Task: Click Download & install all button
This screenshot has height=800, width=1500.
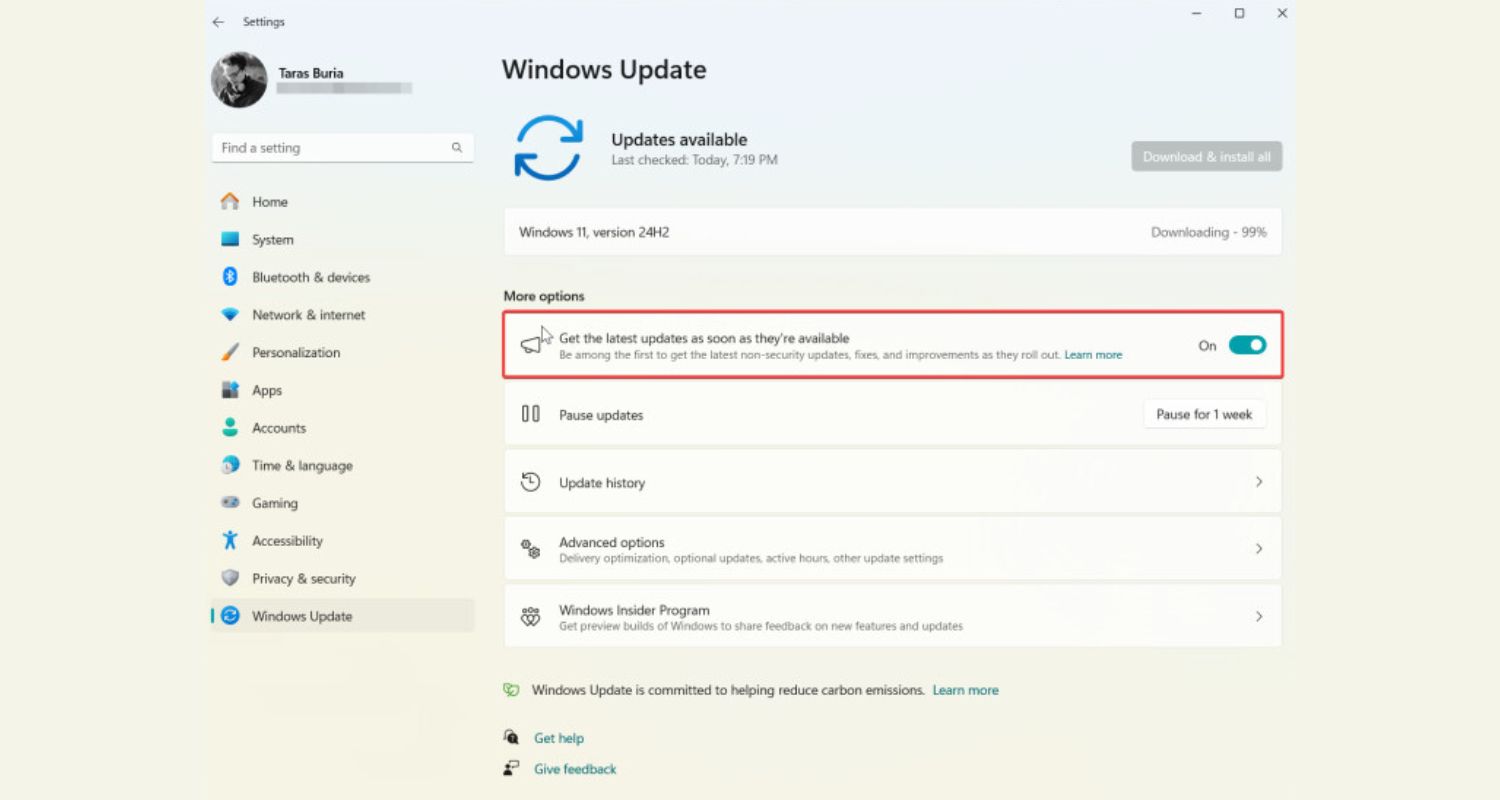Action: (1206, 157)
